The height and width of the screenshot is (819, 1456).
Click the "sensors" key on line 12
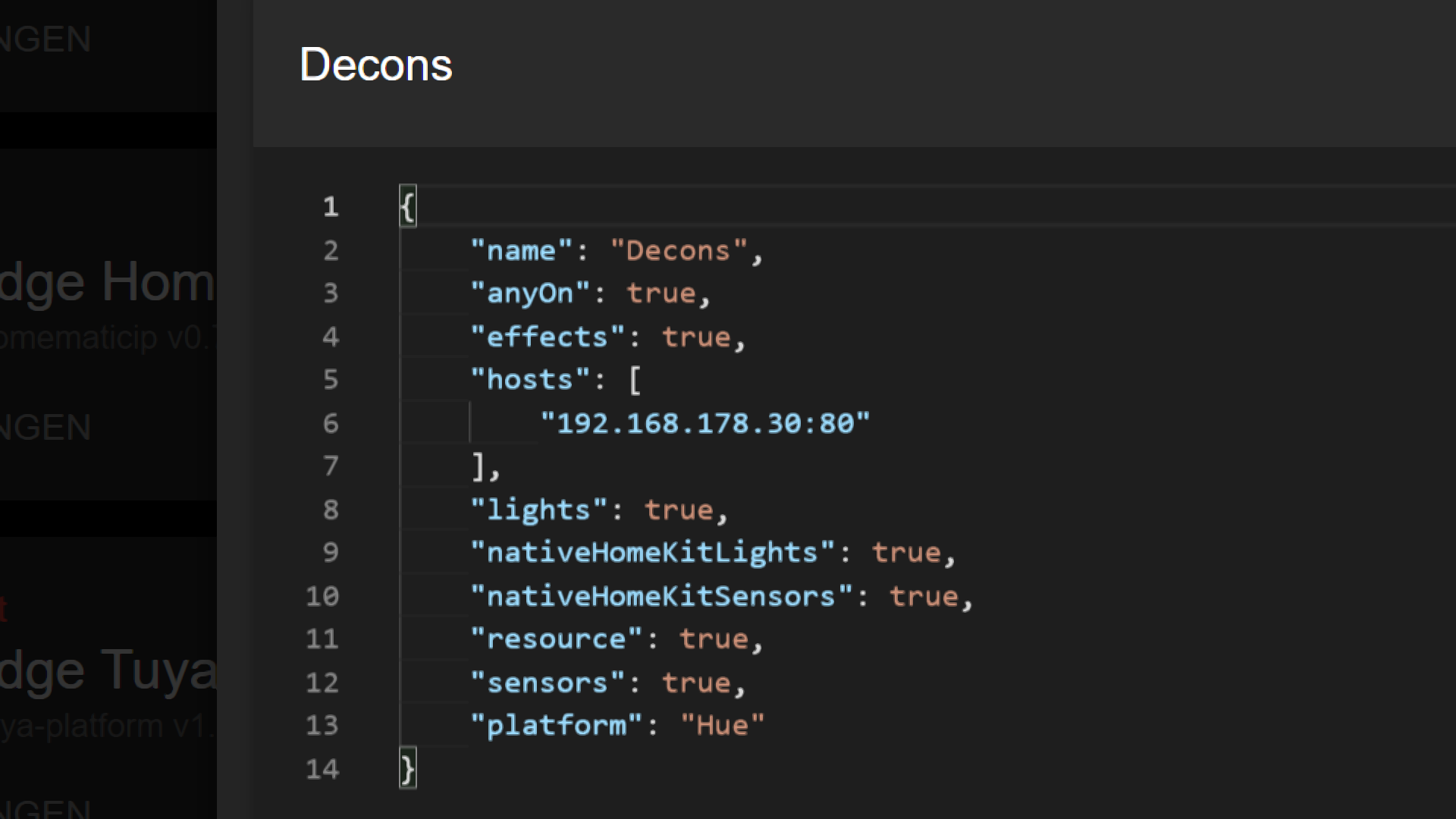point(547,682)
